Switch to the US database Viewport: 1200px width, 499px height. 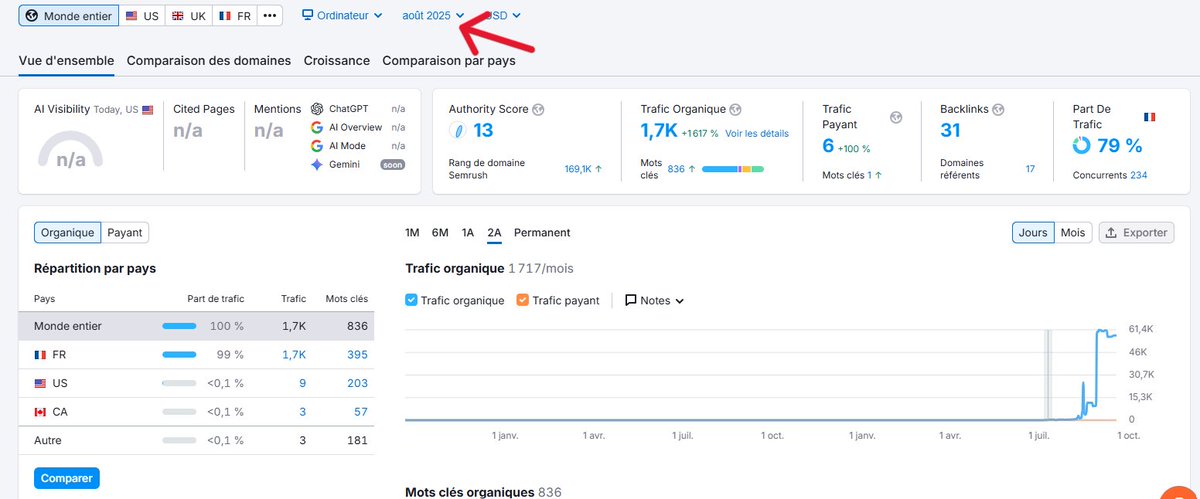coord(142,16)
